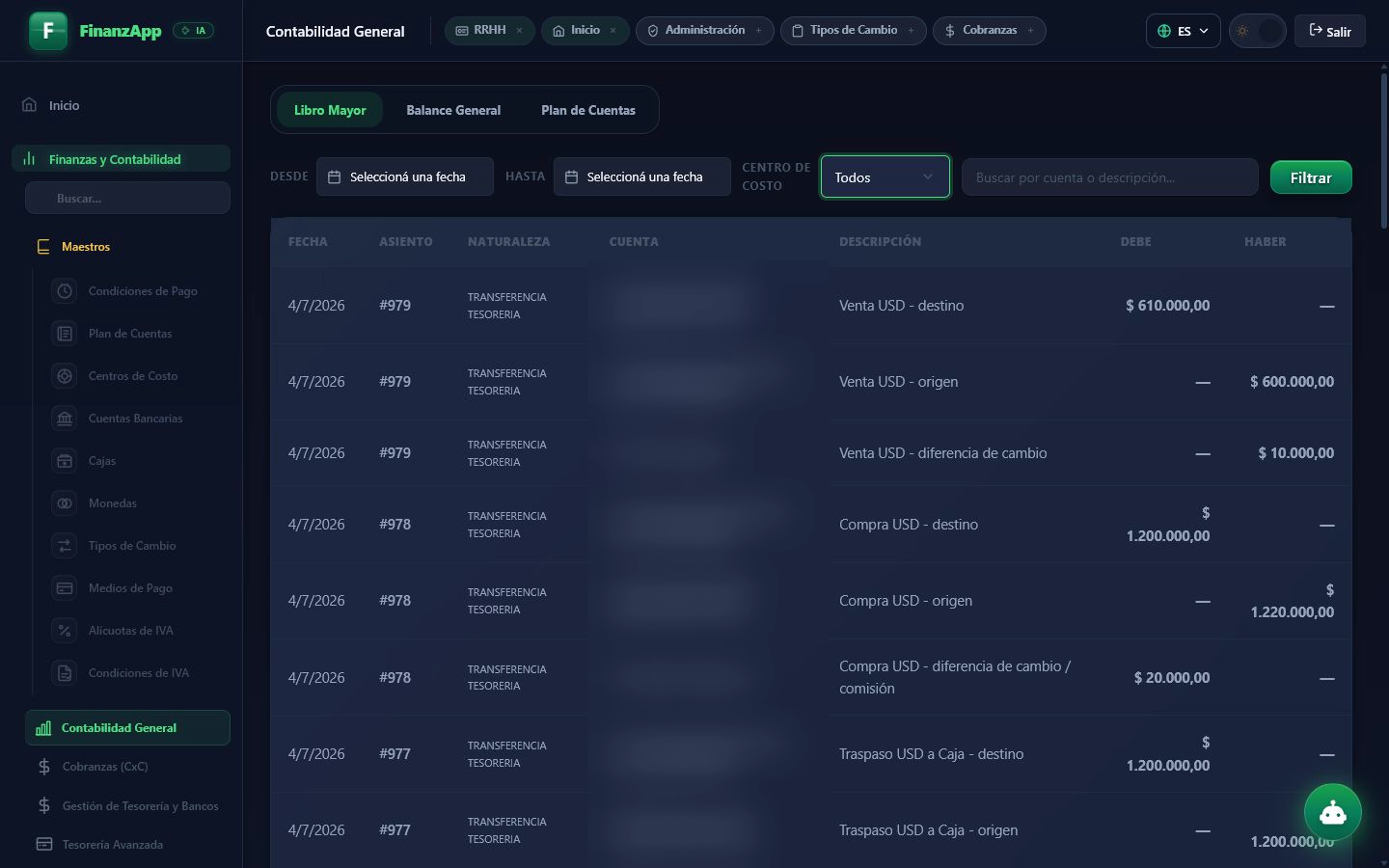Open Contabilidad General sidebar item
Viewport: 1389px width, 868px height.
pos(127,728)
